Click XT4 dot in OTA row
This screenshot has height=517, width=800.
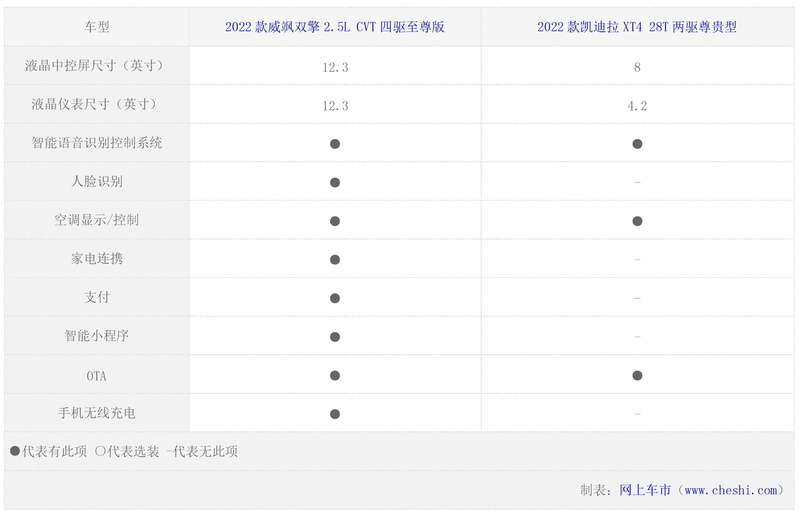(637, 376)
